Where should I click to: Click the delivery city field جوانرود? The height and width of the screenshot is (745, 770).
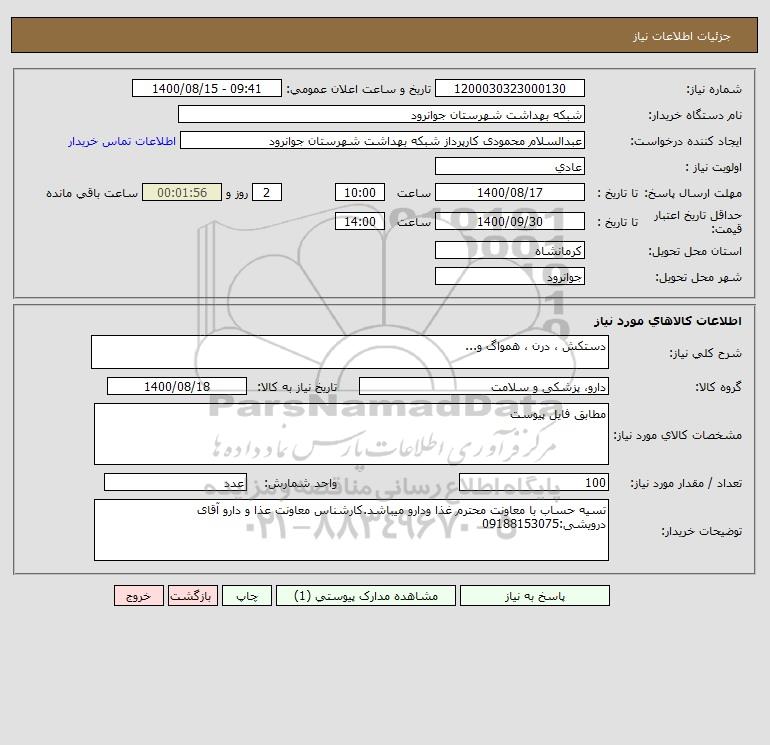[510, 276]
